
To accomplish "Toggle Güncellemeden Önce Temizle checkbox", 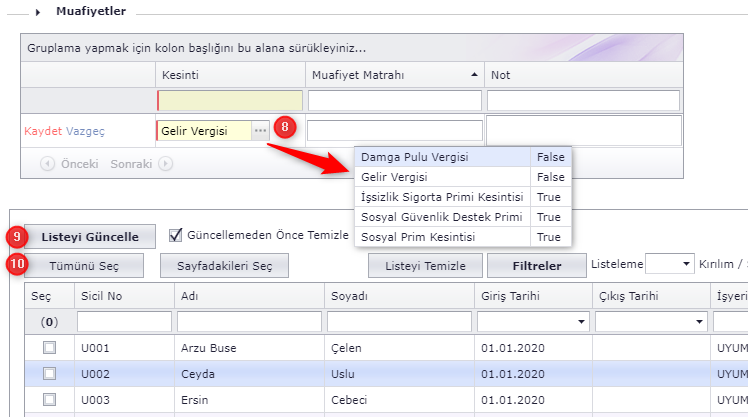I will 176,235.
